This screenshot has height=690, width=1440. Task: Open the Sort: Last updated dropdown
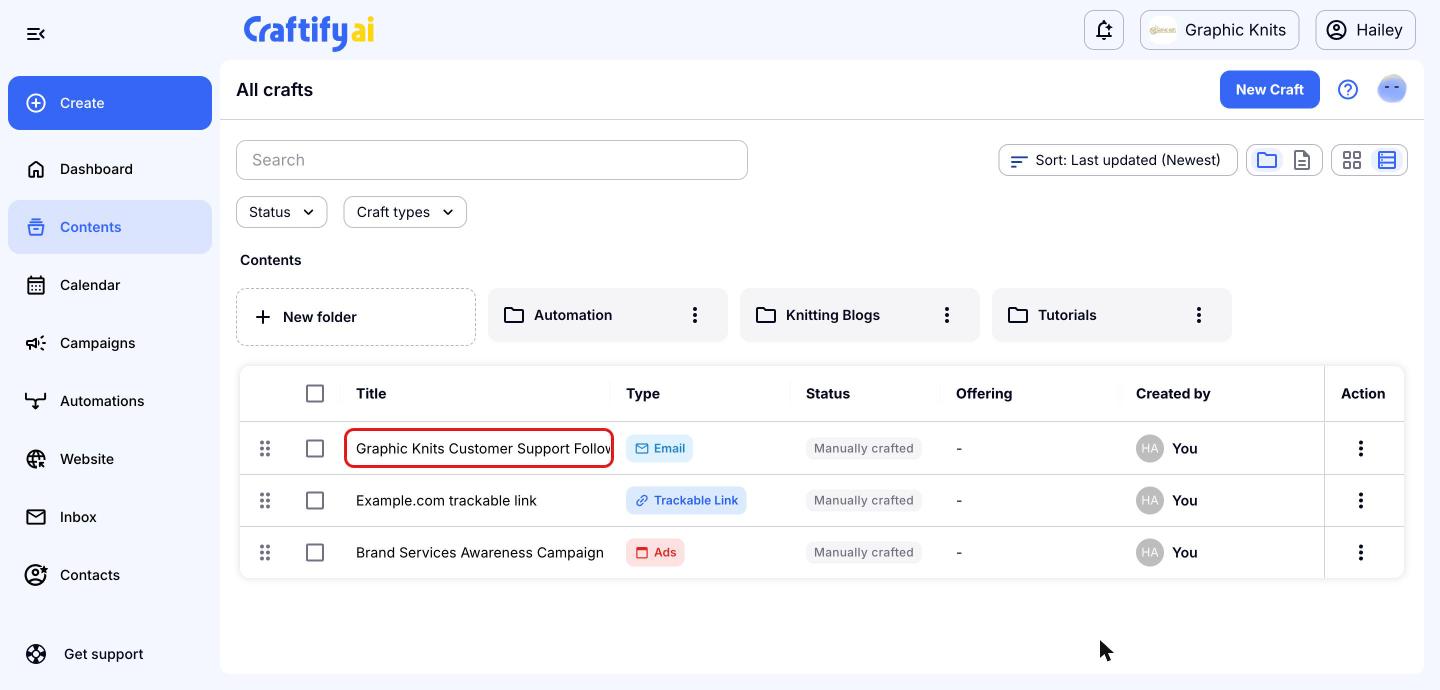tap(1118, 160)
